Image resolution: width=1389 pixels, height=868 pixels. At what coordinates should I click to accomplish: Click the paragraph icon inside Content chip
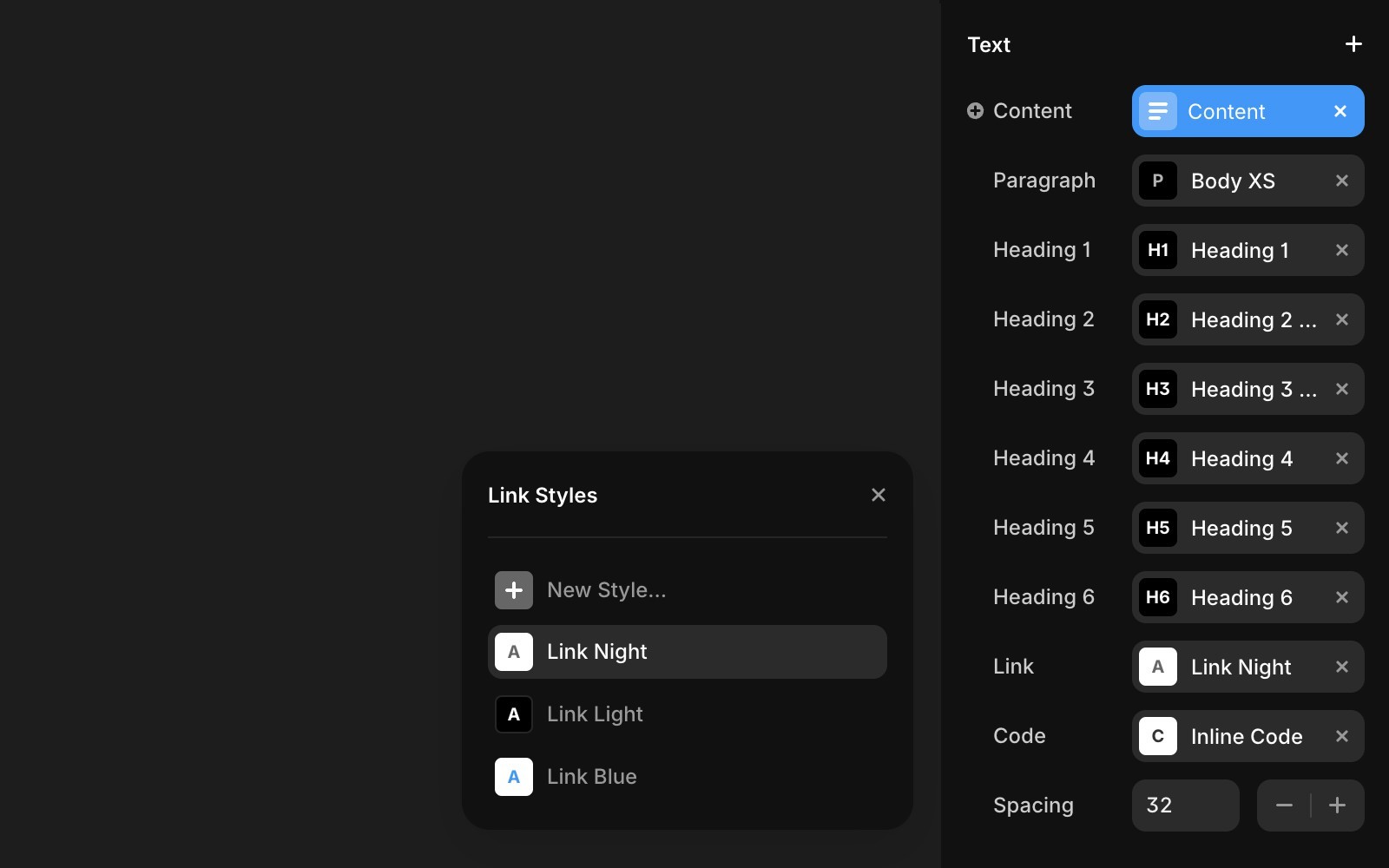tap(1157, 111)
